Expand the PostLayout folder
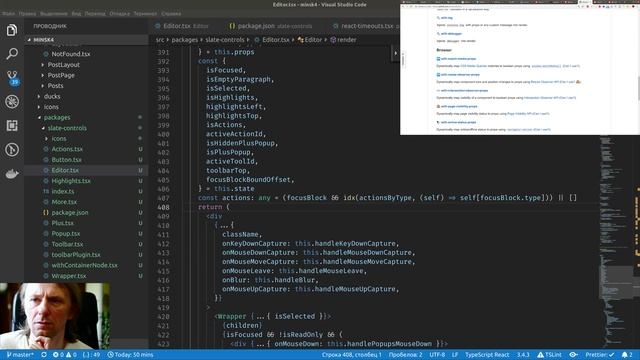The width and height of the screenshot is (640, 360). (64, 64)
